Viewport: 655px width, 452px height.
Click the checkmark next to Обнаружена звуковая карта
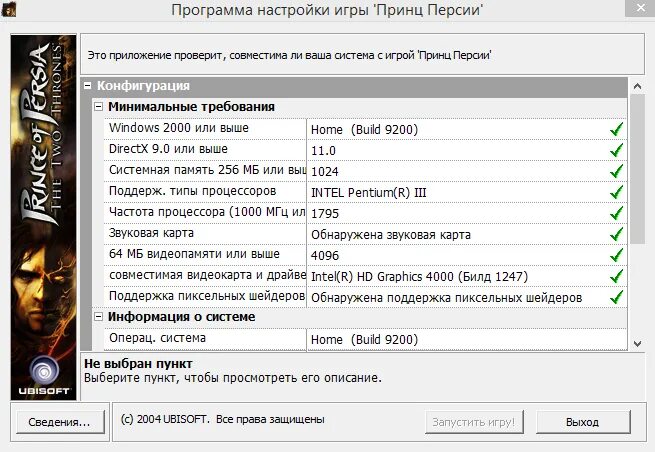tap(617, 234)
